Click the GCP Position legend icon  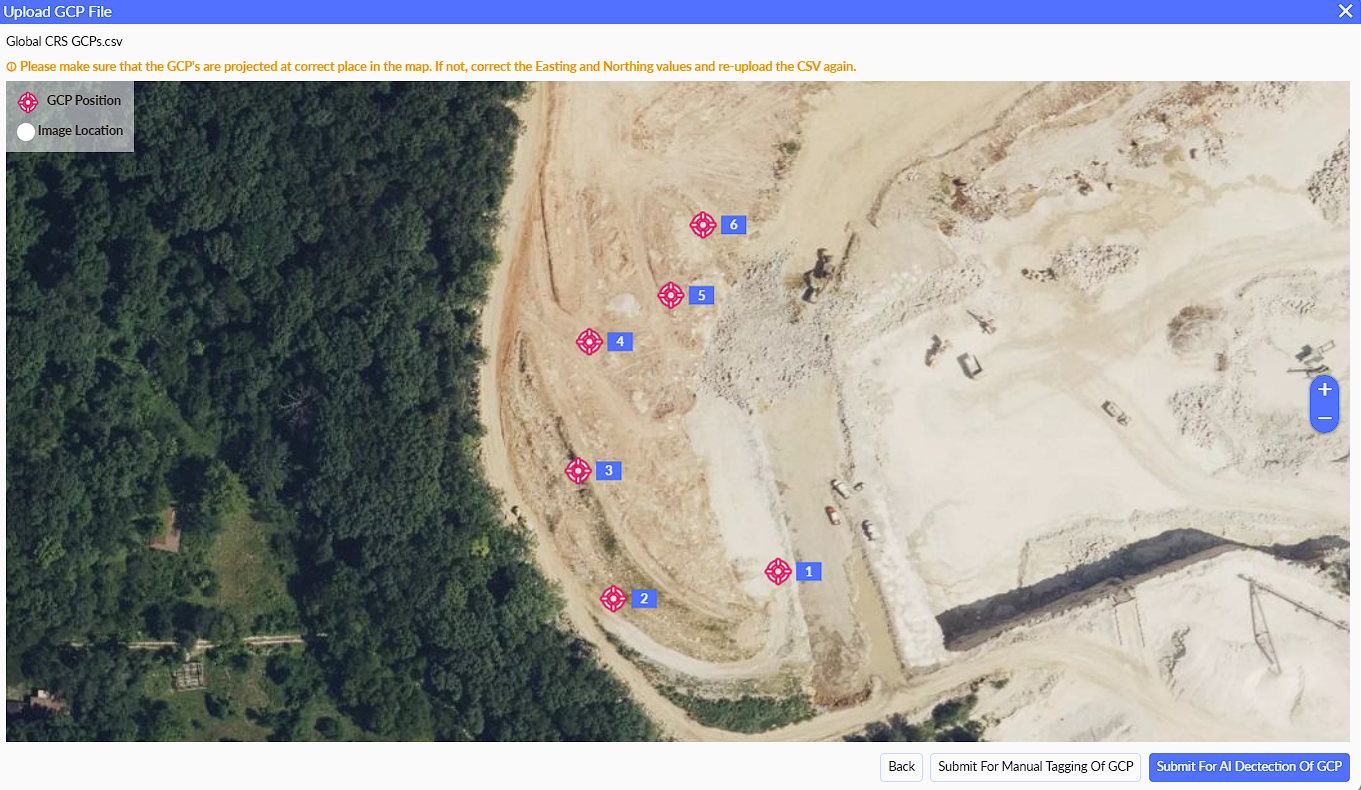point(28,102)
